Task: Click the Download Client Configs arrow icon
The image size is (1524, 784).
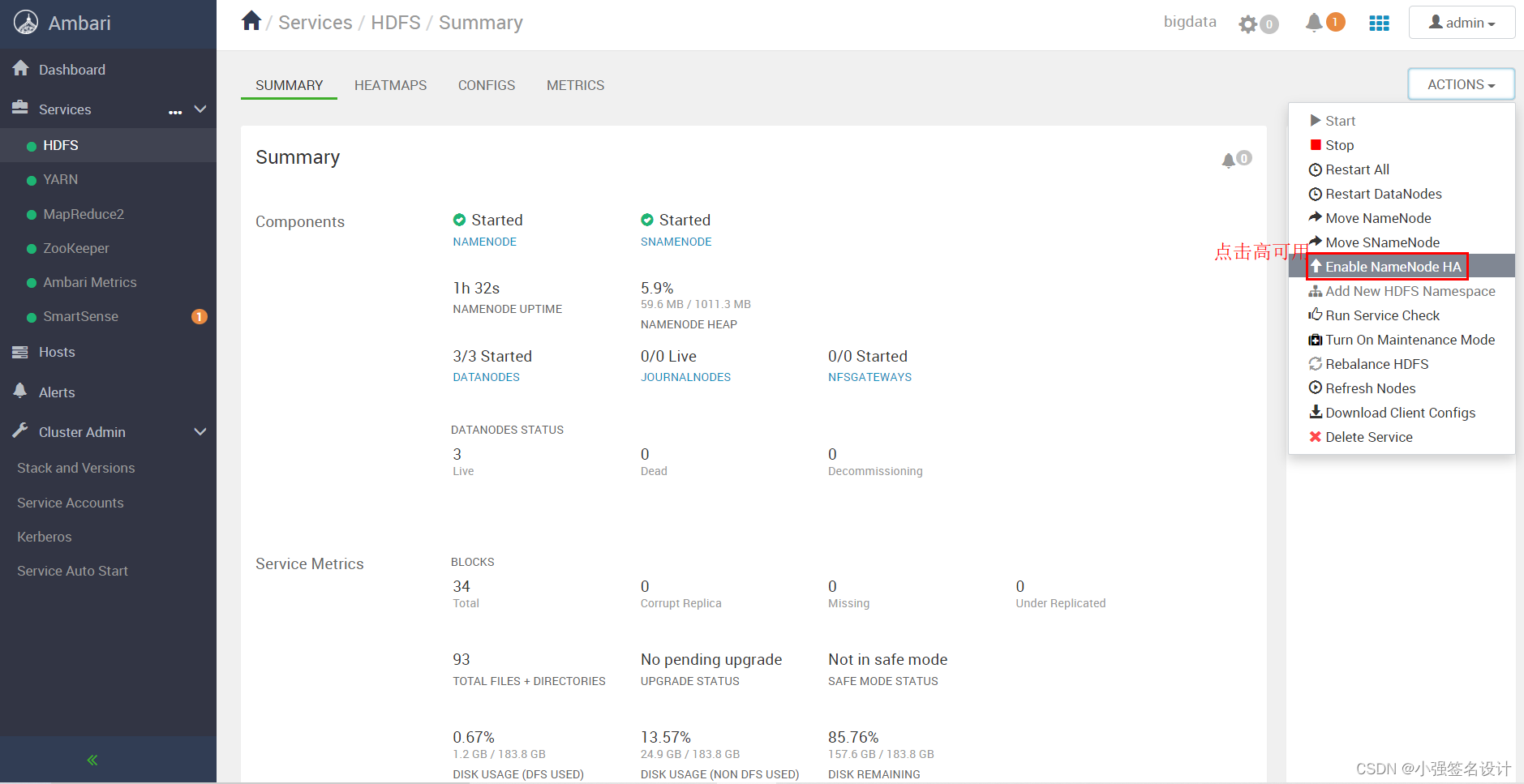Action: click(x=1316, y=412)
